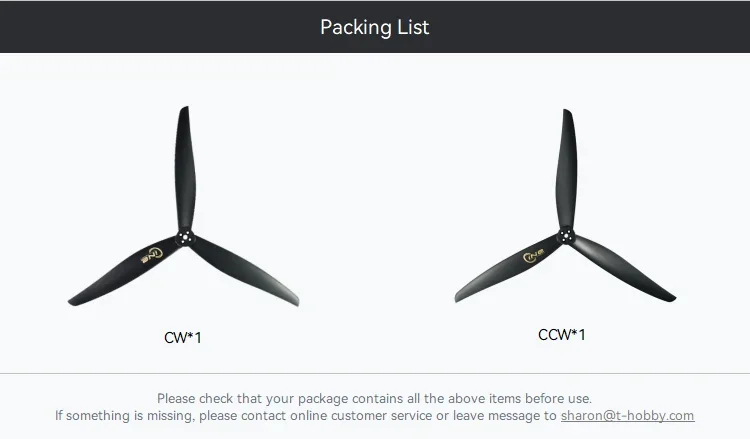Open the sharon@t-hobby.com email link
Image resolution: width=750 pixels, height=439 pixels.
click(627, 415)
